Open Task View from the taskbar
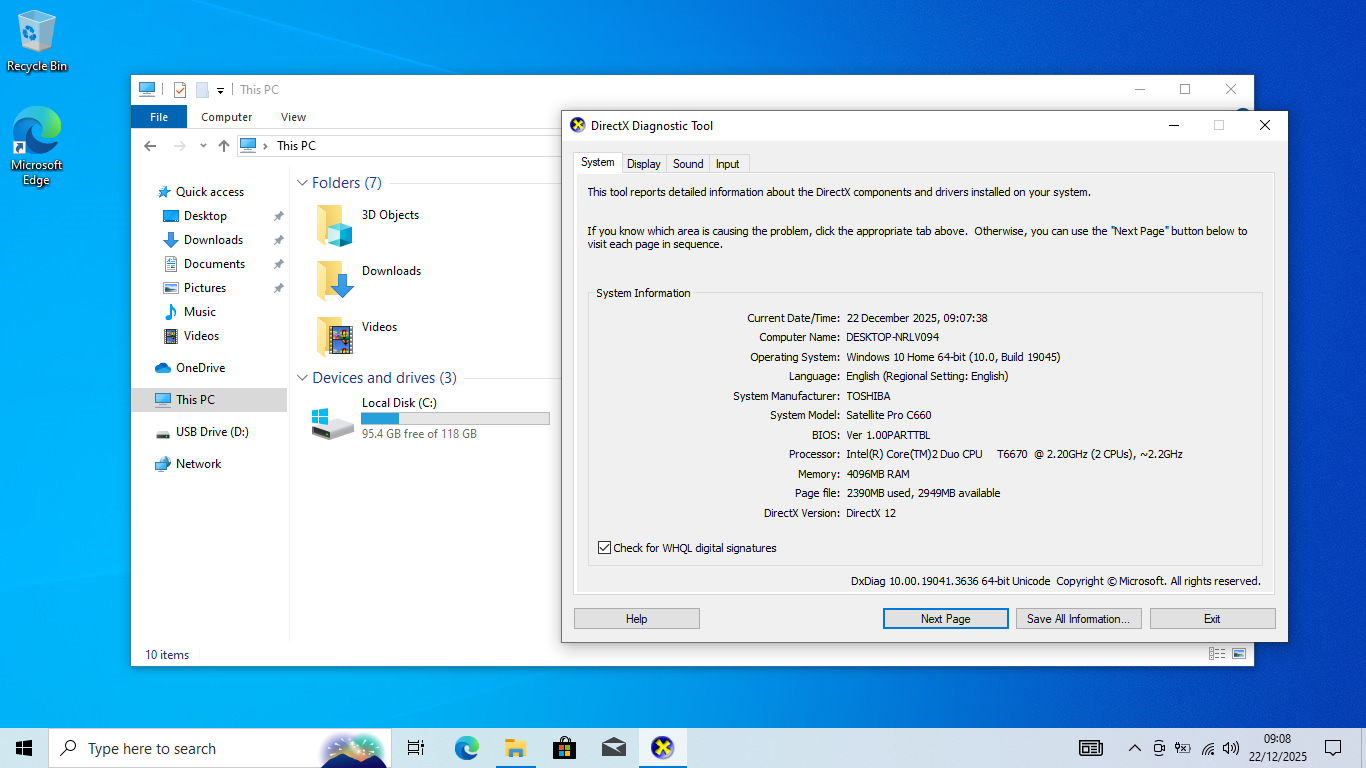 pos(416,748)
